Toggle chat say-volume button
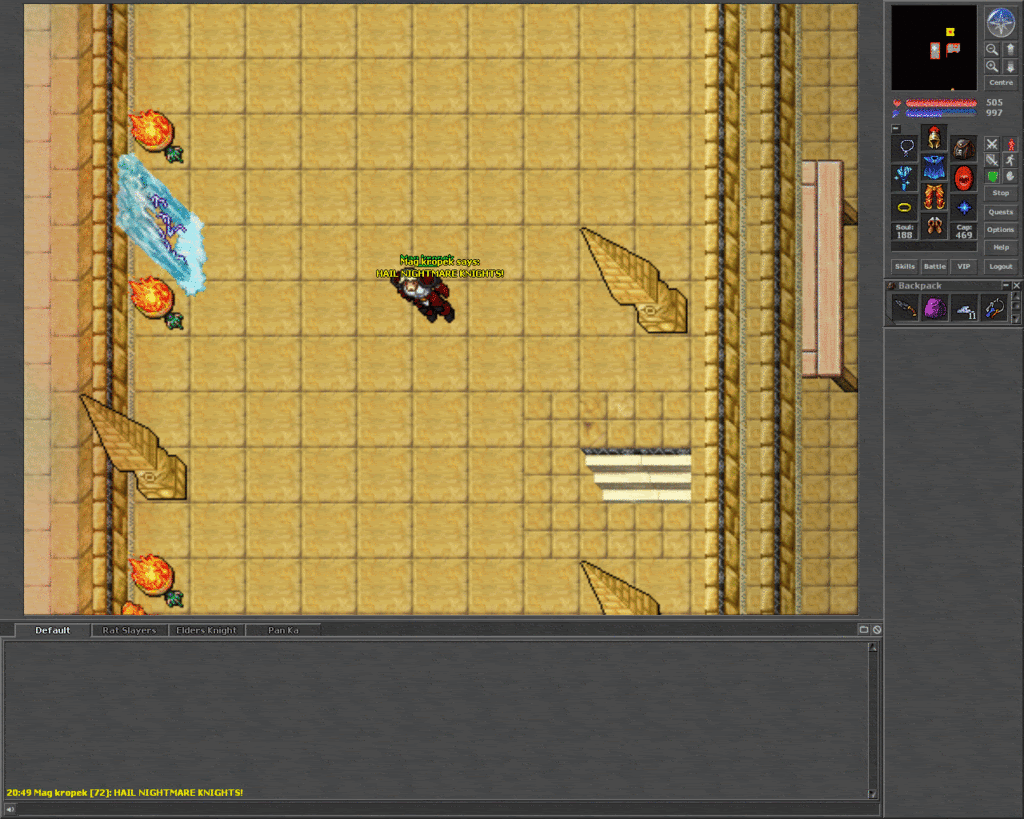 point(10,809)
